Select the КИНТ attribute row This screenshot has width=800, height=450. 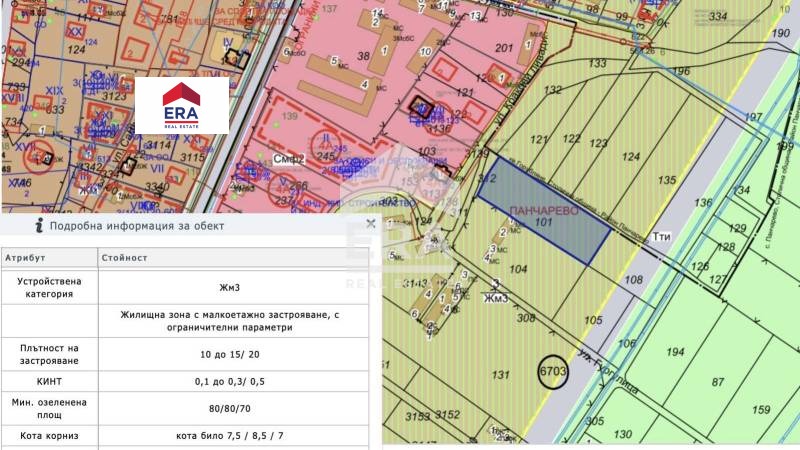(x=186, y=382)
